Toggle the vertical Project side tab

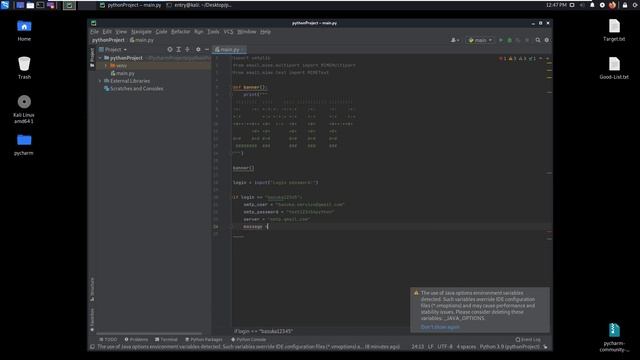pyautogui.click(x=92, y=58)
